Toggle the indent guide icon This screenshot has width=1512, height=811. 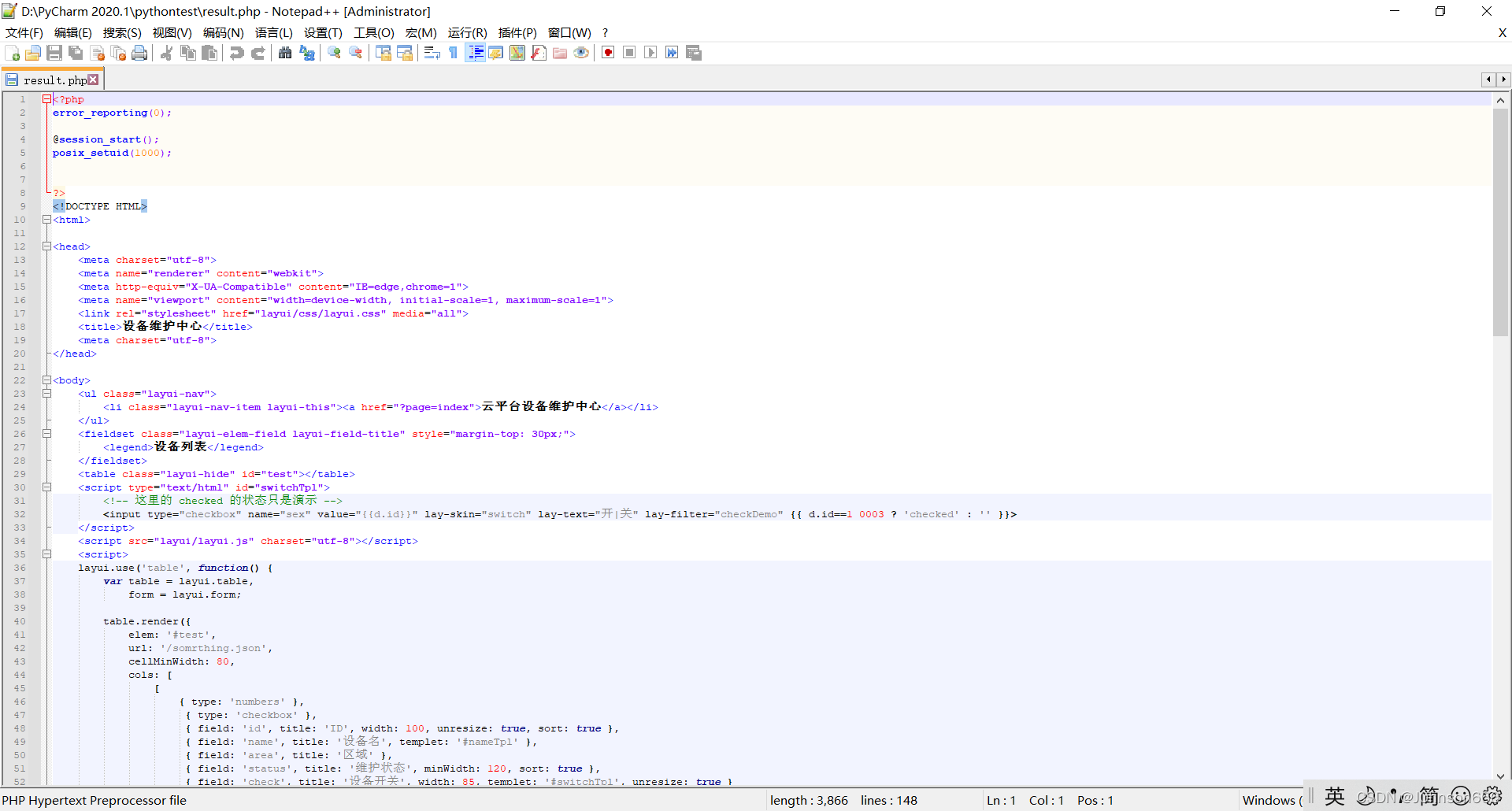click(475, 53)
